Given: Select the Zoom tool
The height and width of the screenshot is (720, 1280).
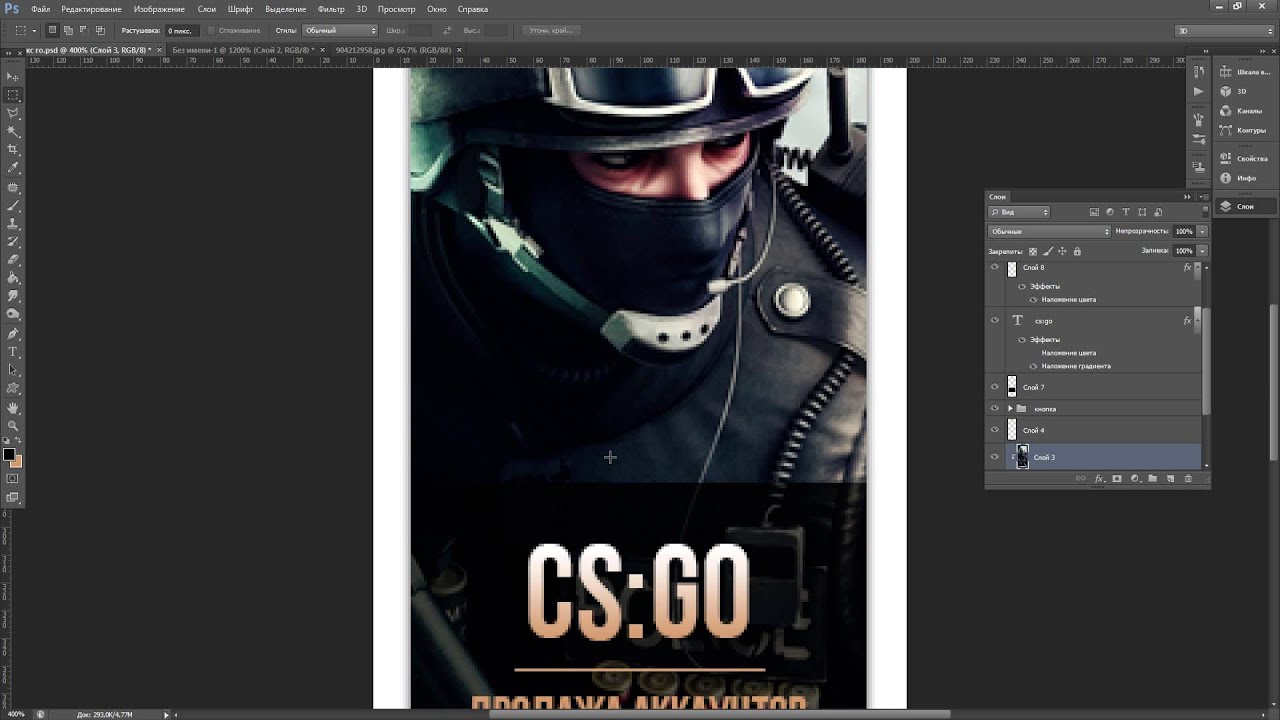Looking at the screenshot, I should click(13, 425).
